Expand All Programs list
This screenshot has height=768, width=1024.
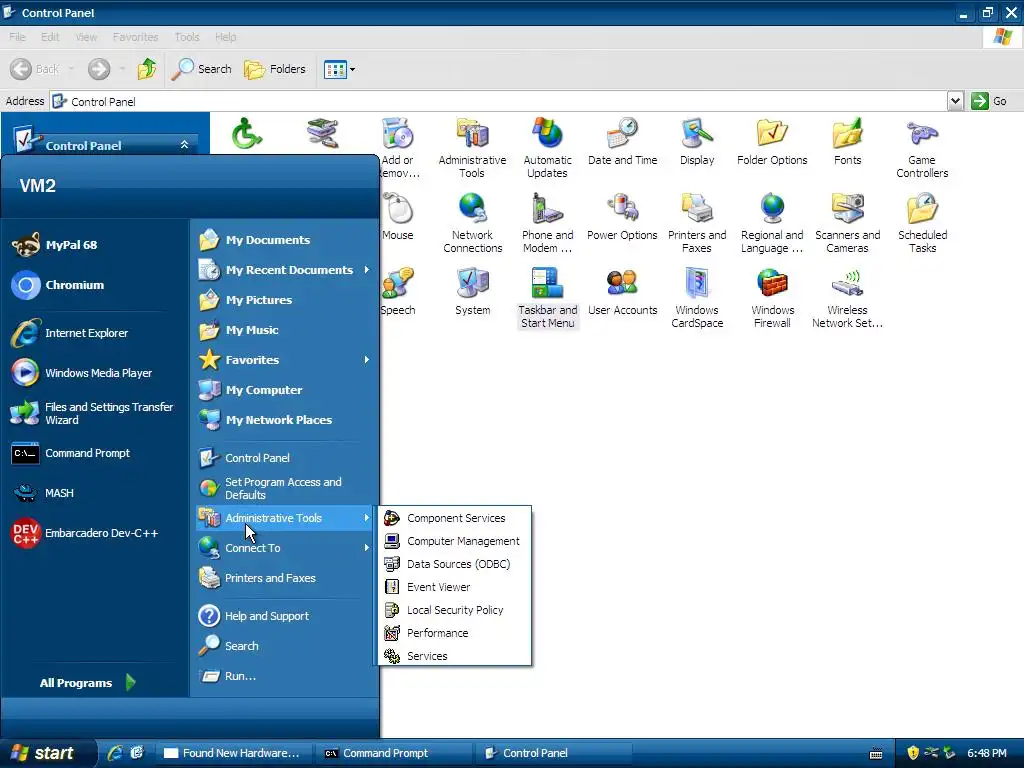click(x=88, y=682)
